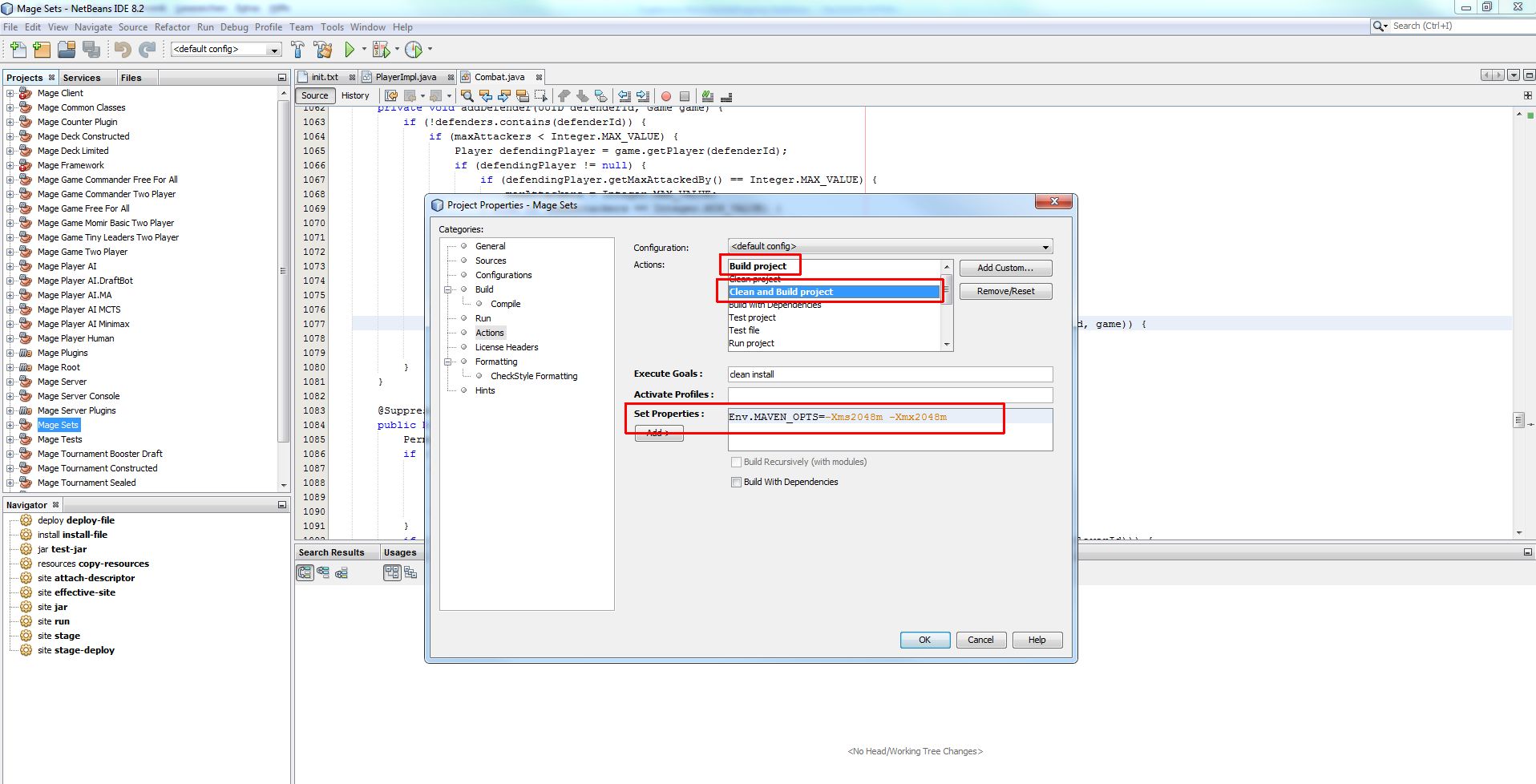Click the Clean and Build Project icon
The image size is (1536, 784).
click(x=323, y=50)
